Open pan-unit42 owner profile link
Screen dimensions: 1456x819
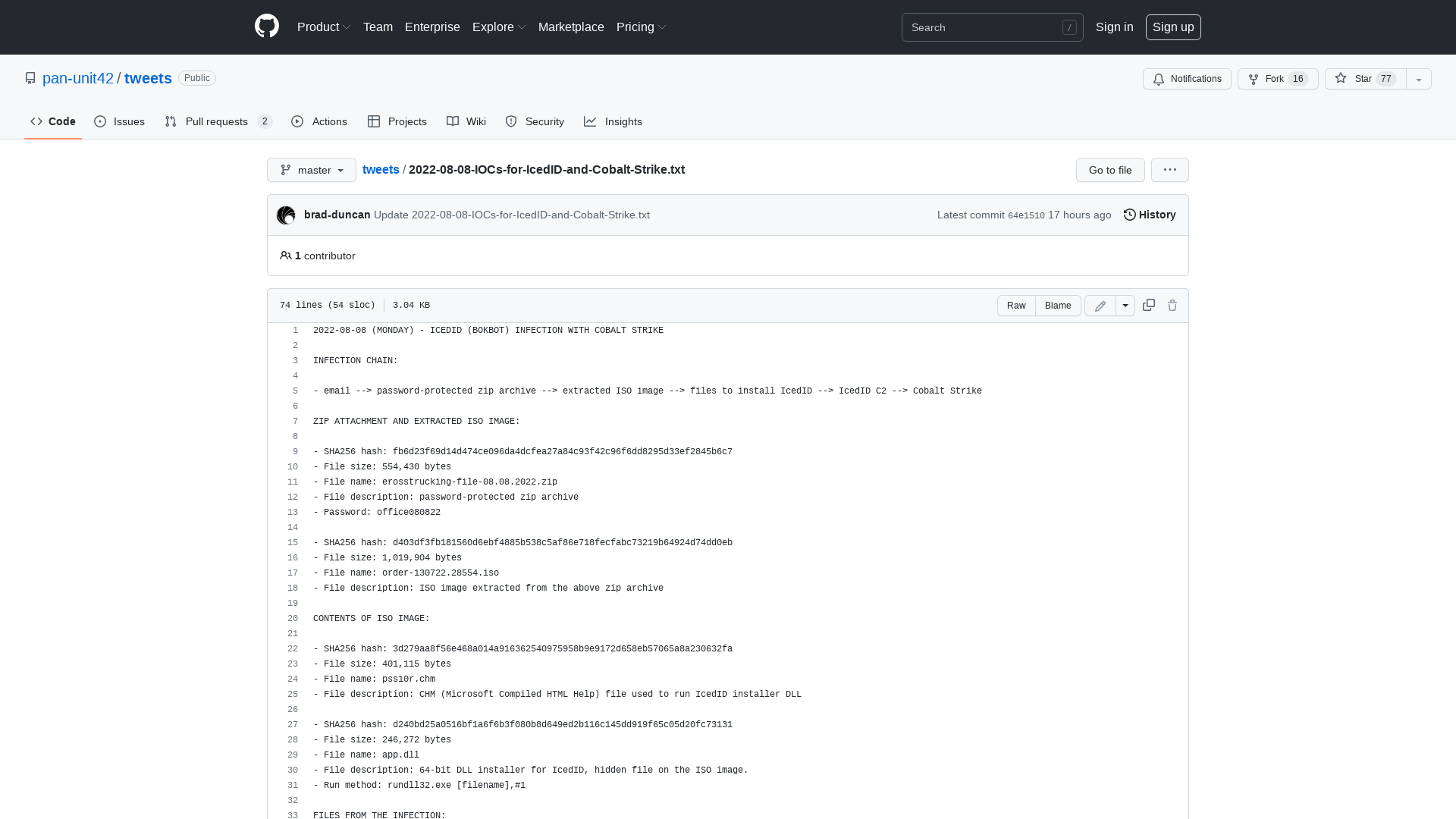point(78,78)
